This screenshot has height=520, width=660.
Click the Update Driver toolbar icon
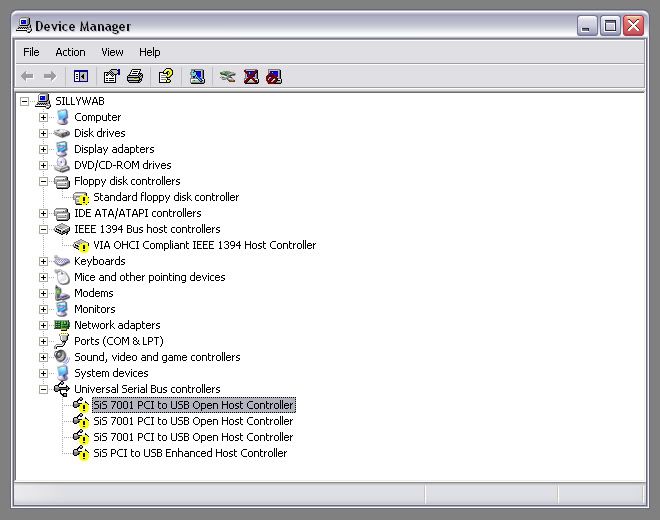228,76
